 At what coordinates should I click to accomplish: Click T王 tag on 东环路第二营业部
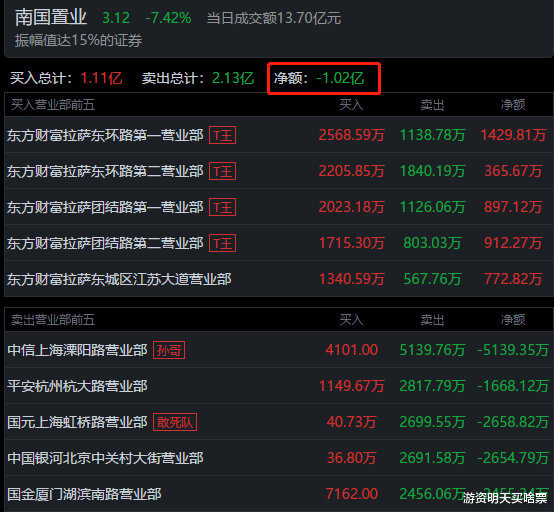223,171
